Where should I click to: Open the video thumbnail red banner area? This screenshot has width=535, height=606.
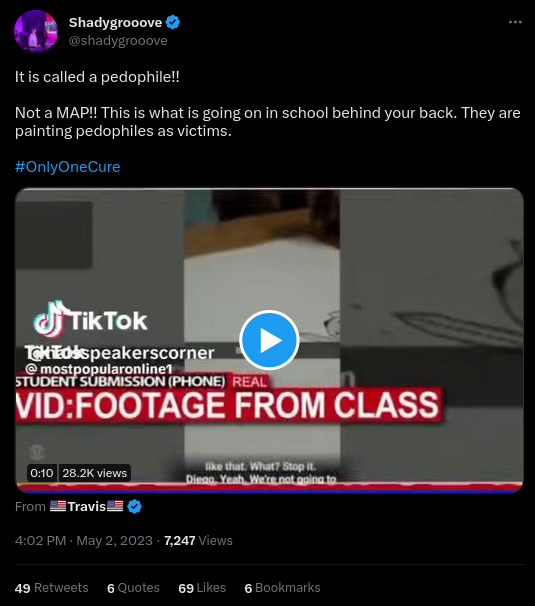[228, 405]
